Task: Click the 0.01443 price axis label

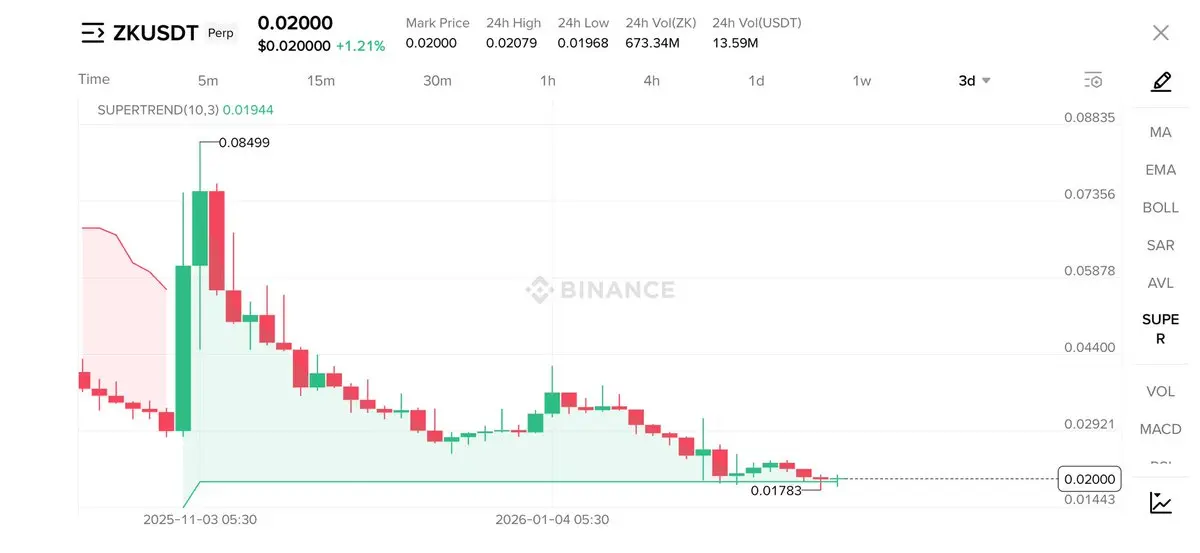Action: (x=1089, y=499)
